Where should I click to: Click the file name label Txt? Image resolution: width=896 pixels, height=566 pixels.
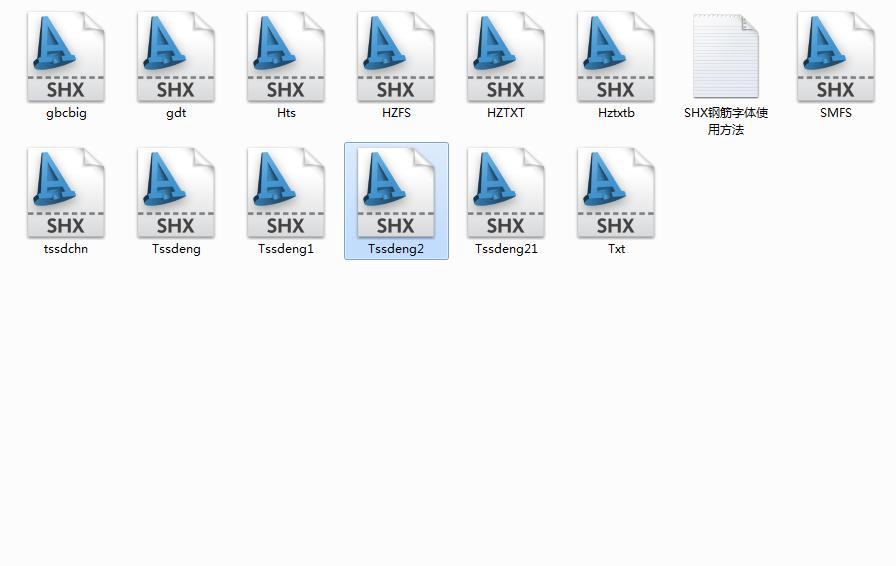tap(616, 249)
